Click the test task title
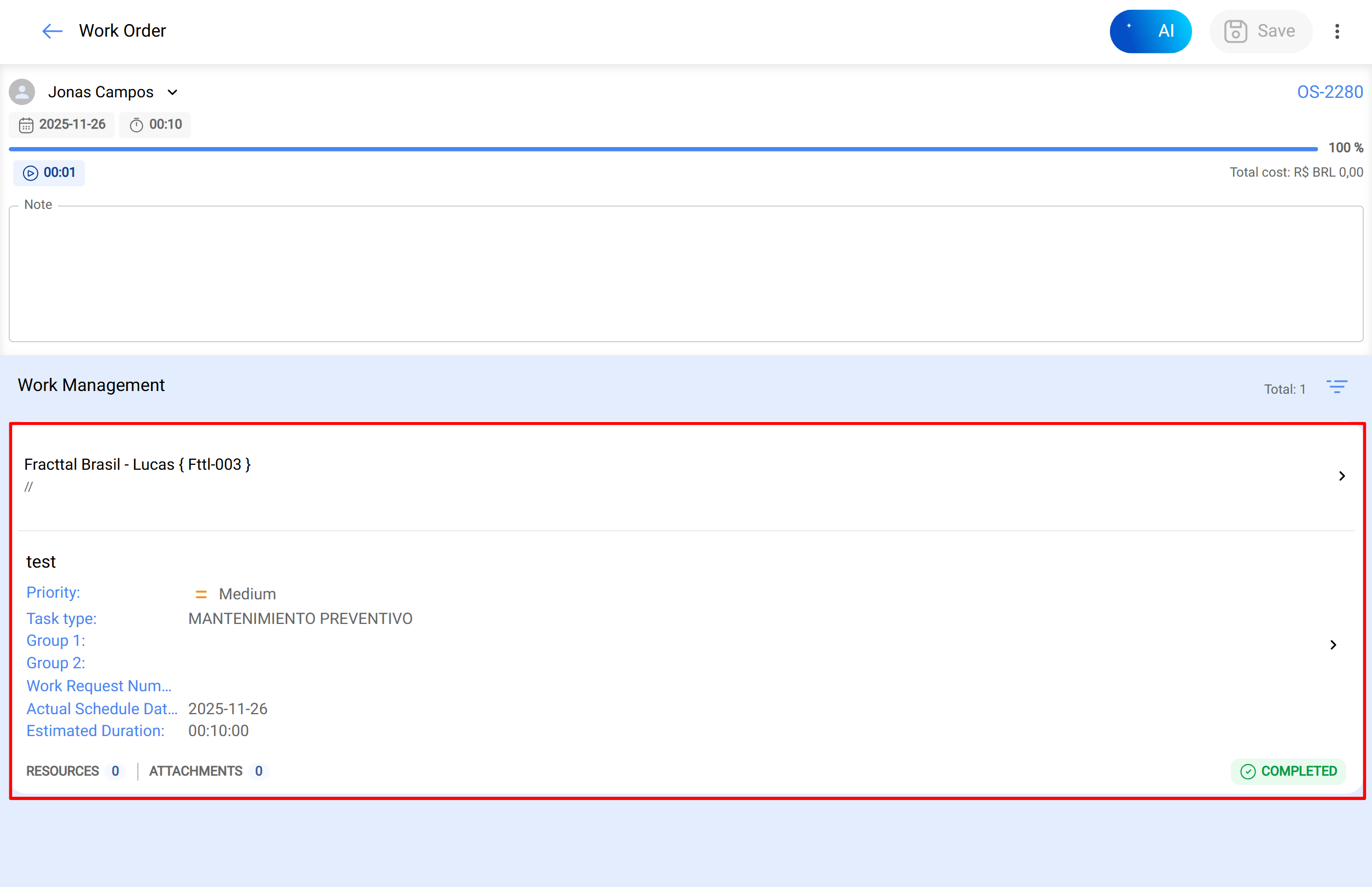 (x=41, y=562)
